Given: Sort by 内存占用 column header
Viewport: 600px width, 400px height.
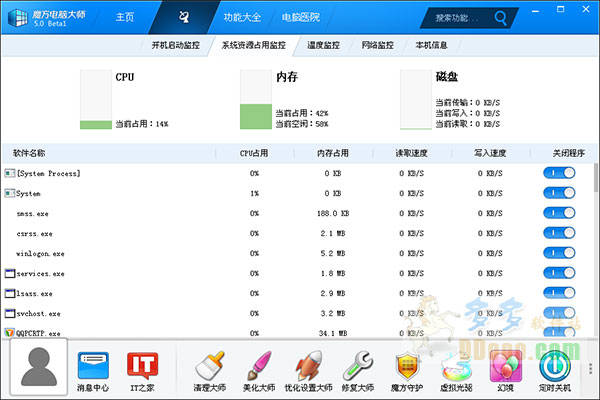Looking at the screenshot, I should pos(333,153).
